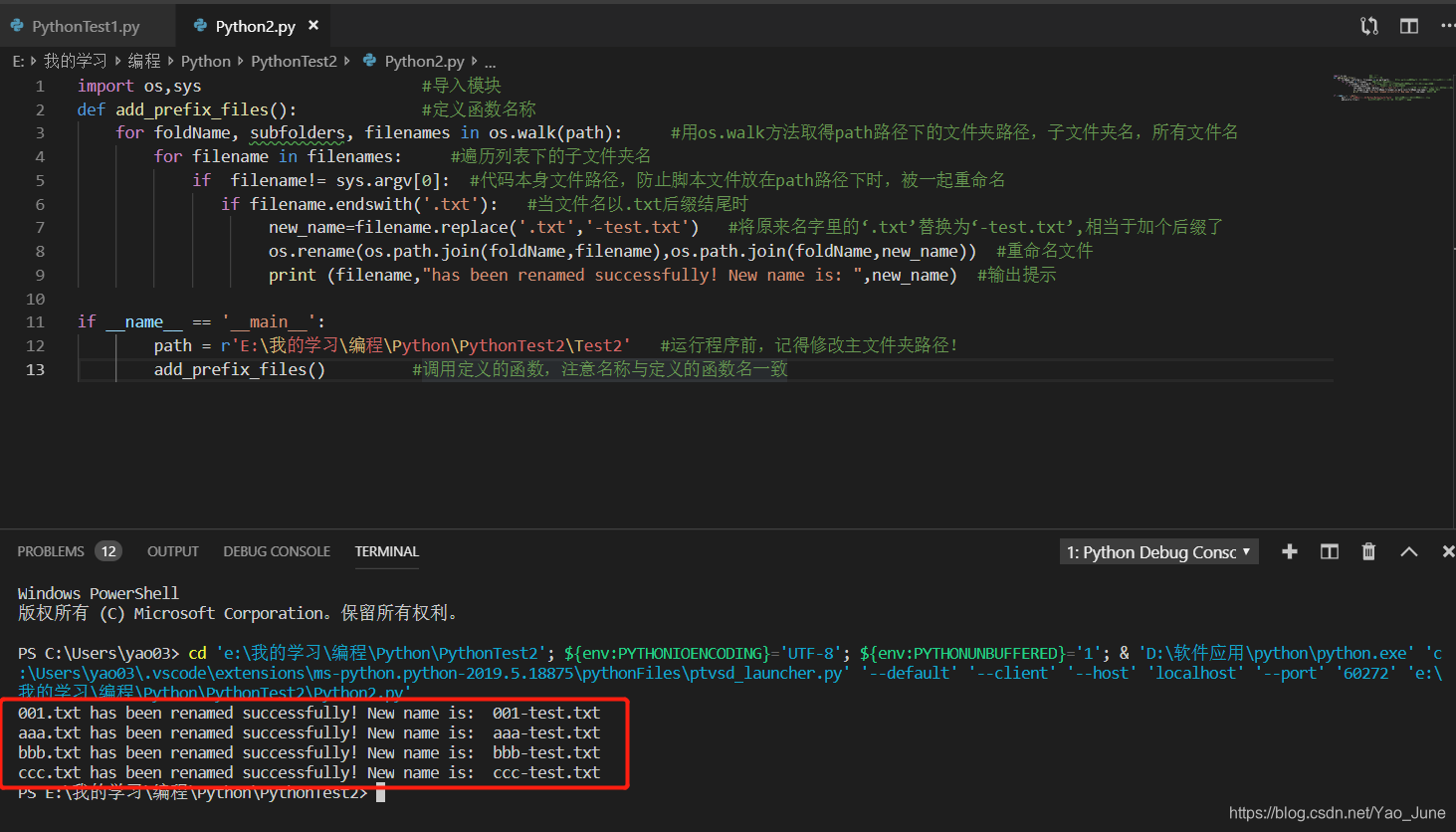Place cursor on 'import os,sys' line
The width and height of the screenshot is (1456, 832).
tap(139, 86)
